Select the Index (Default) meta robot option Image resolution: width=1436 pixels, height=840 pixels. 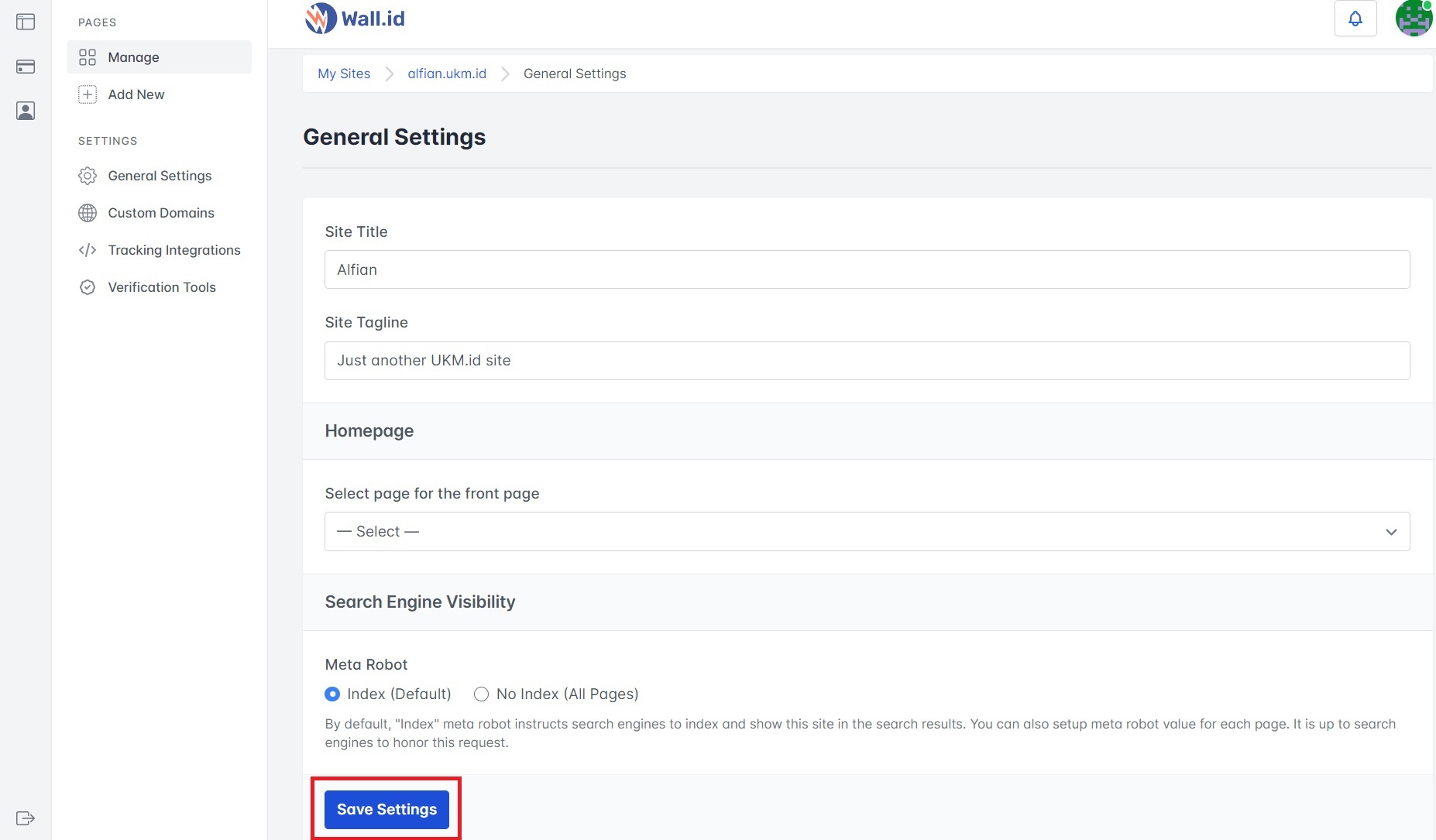[332, 694]
